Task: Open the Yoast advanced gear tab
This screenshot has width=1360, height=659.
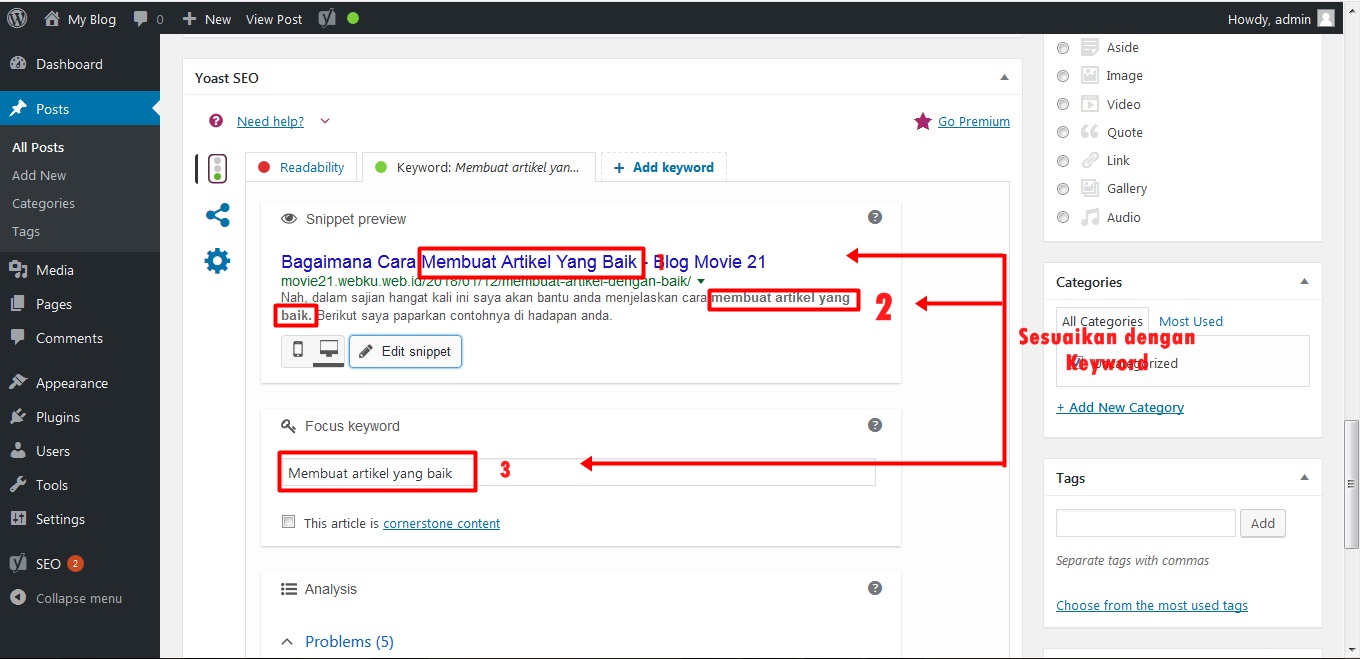Action: (x=217, y=261)
